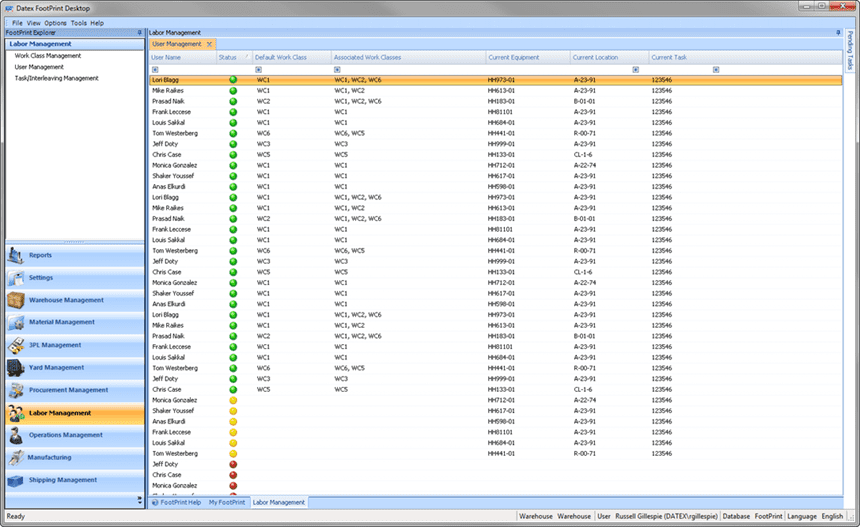
Task: Sort by Associated Work Classes column header
Action: [409, 58]
